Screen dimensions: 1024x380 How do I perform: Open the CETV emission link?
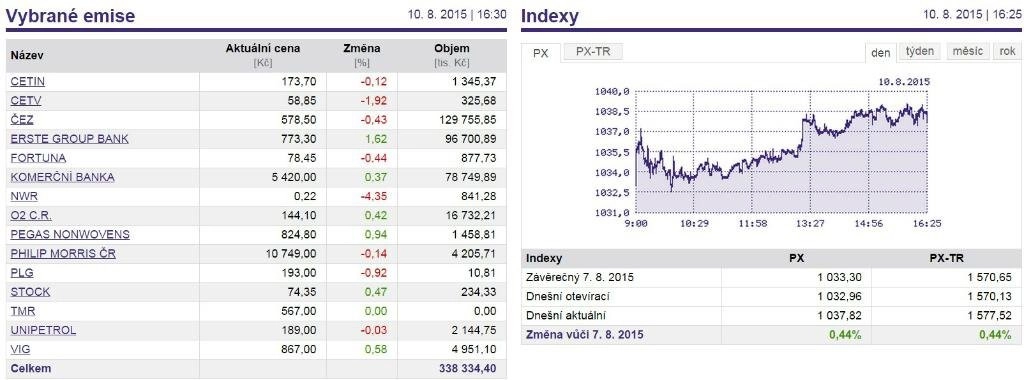[26, 101]
